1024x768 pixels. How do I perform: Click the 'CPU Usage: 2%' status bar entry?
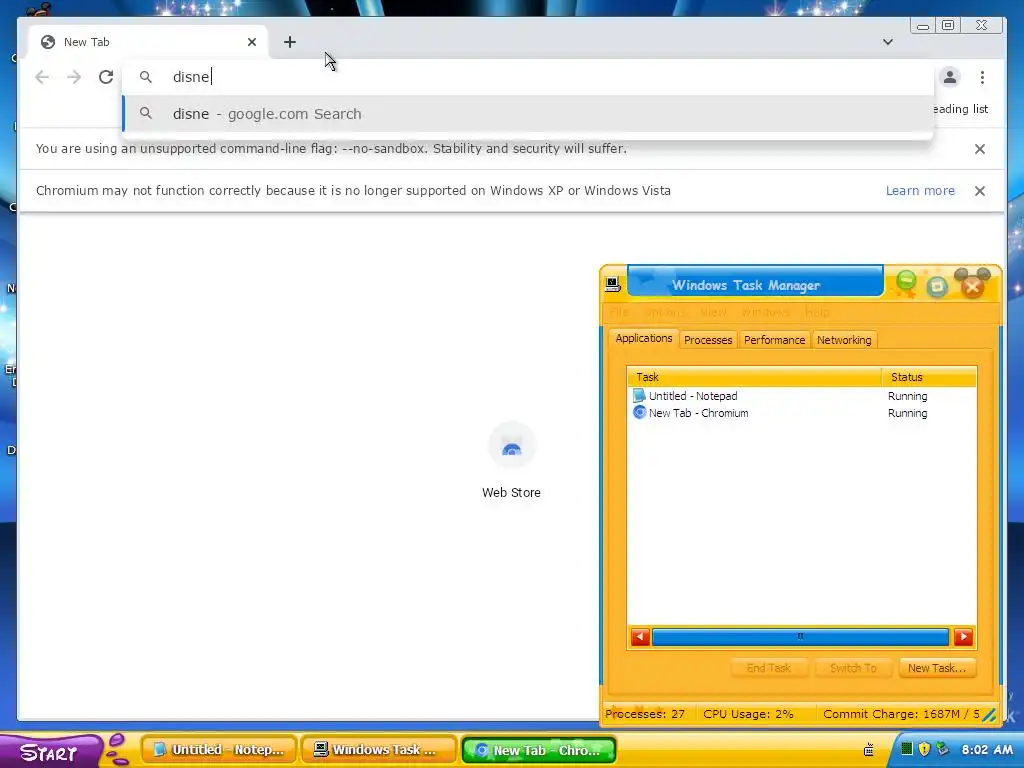tap(748, 714)
